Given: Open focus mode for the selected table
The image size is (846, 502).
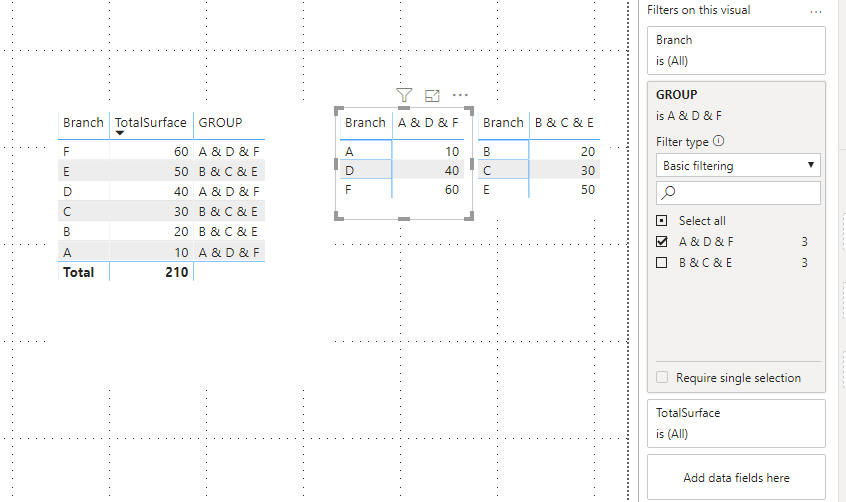Looking at the screenshot, I should point(432,96).
